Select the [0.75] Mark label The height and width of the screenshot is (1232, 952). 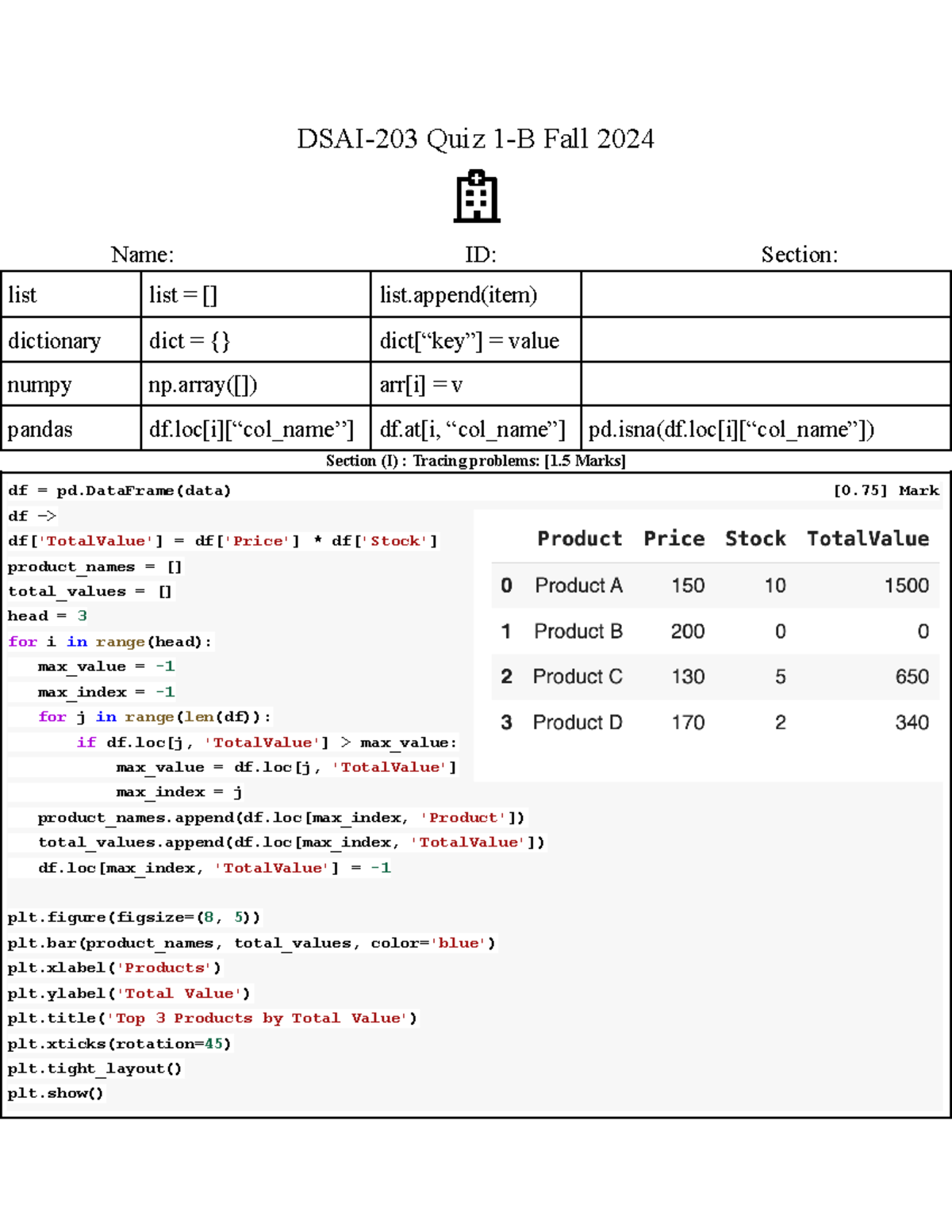(x=886, y=490)
